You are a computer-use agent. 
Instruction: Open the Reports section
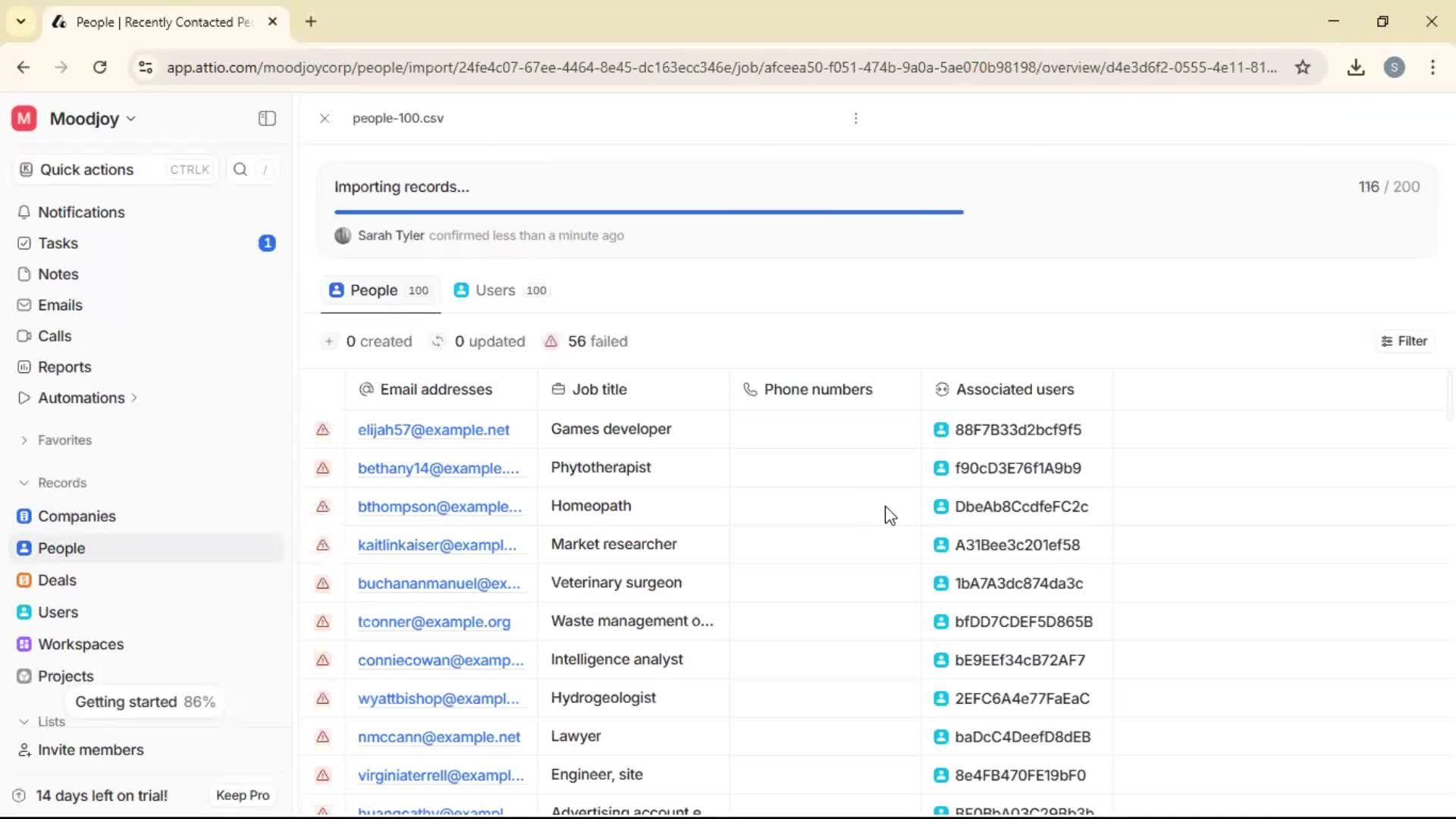[x=64, y=366]
